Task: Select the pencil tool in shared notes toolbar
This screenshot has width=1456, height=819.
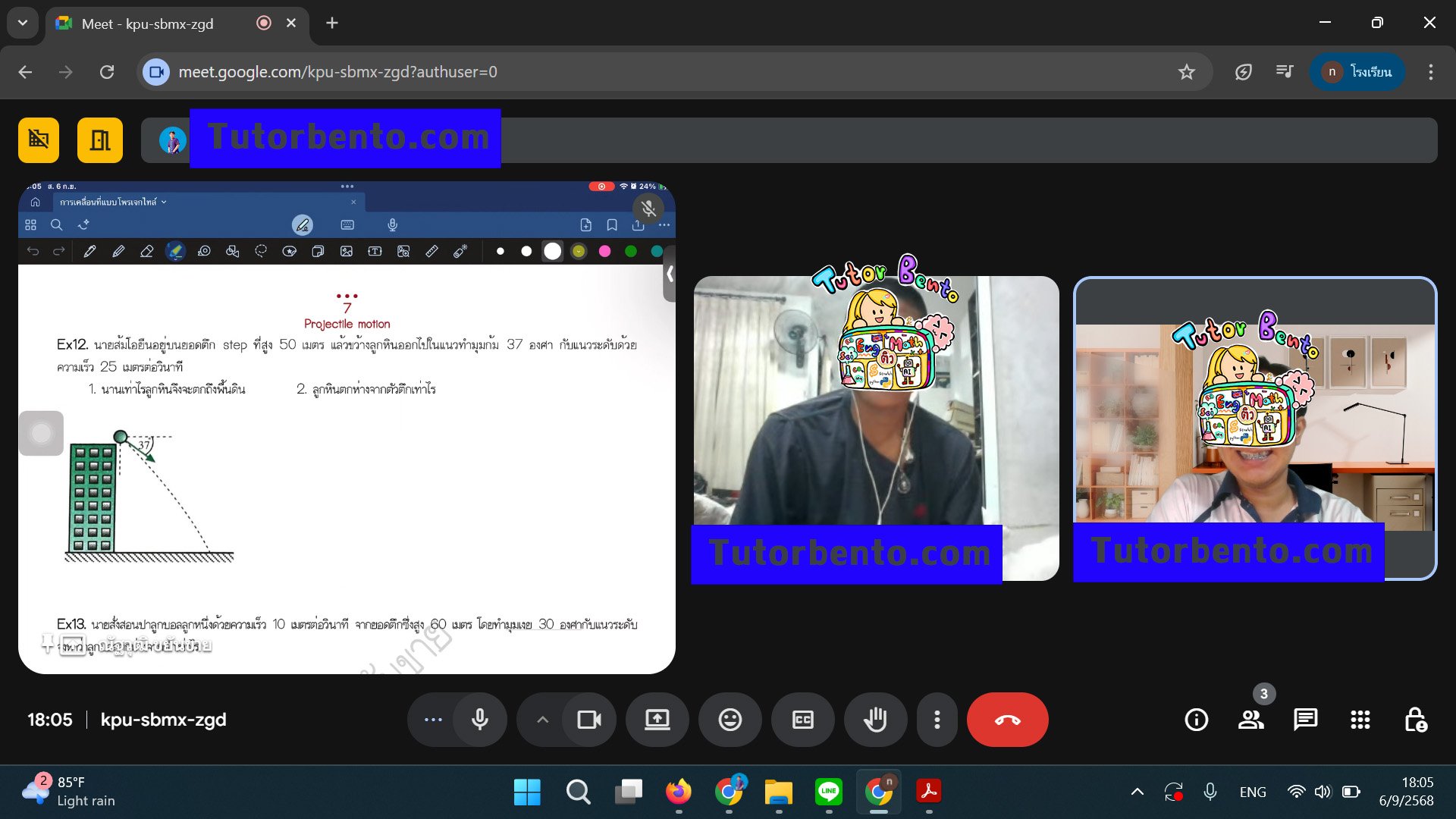Action: [118, 251]
